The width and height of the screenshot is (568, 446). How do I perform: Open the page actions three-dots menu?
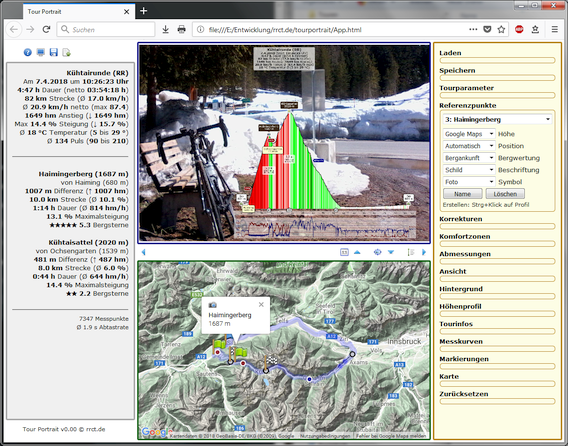473,30
